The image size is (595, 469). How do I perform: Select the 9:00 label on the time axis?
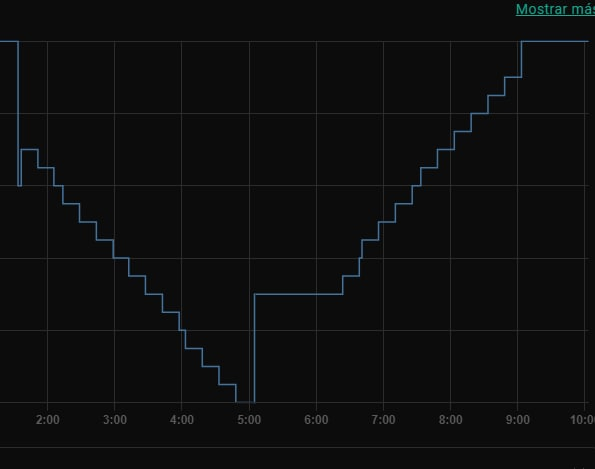[x=518, y=420]
